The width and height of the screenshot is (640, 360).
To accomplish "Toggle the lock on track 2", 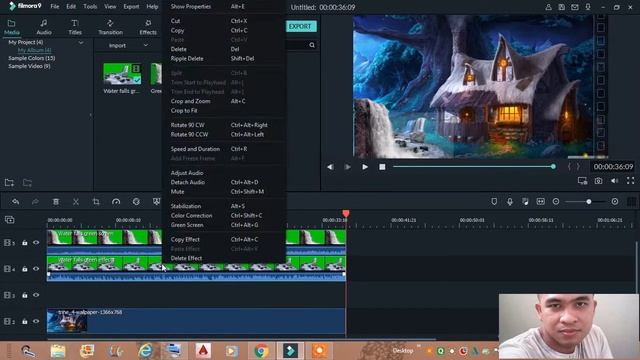I will pos(24,322).
